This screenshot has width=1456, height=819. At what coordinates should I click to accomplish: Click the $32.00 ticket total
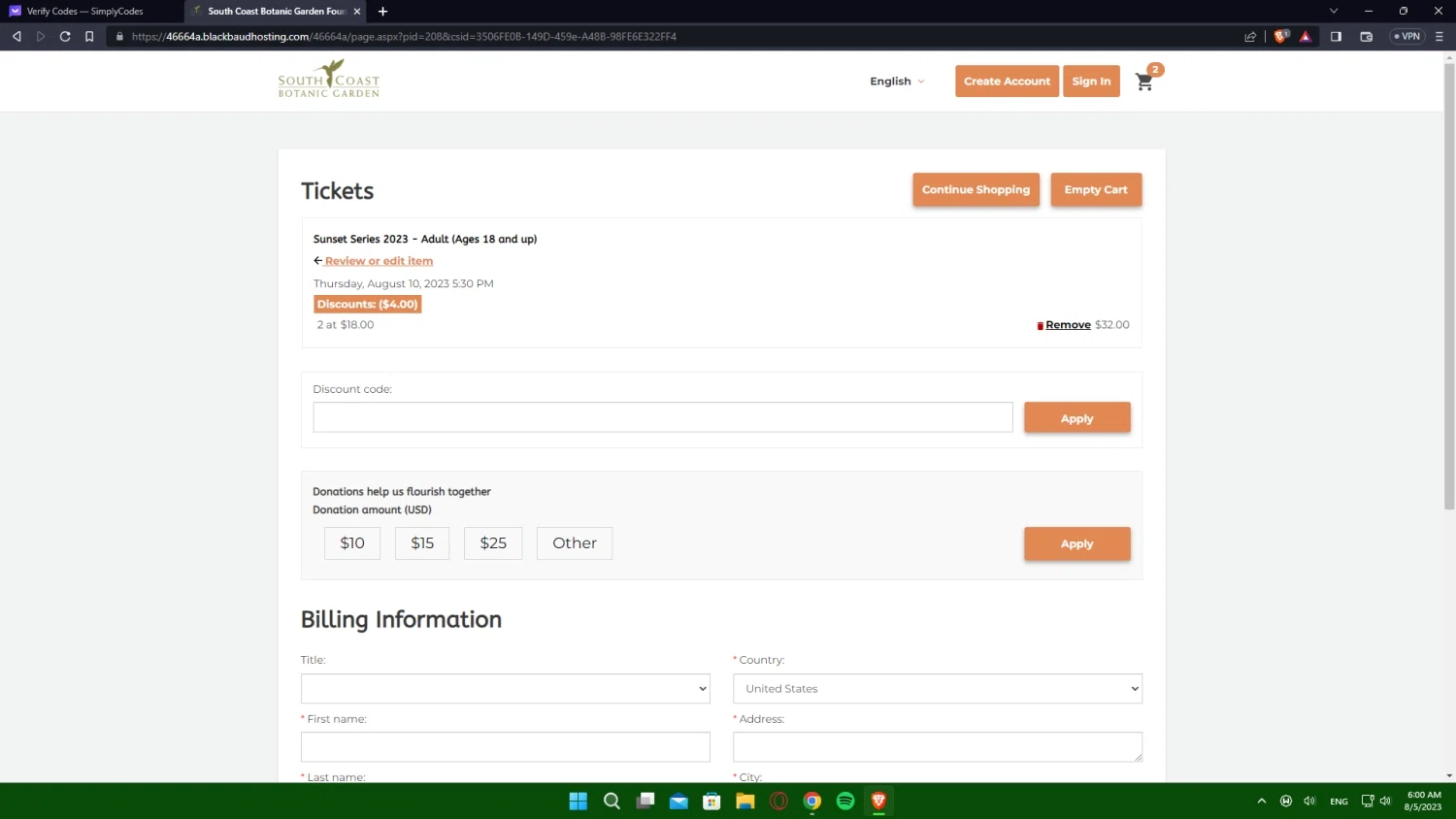tap(1112, 325)
